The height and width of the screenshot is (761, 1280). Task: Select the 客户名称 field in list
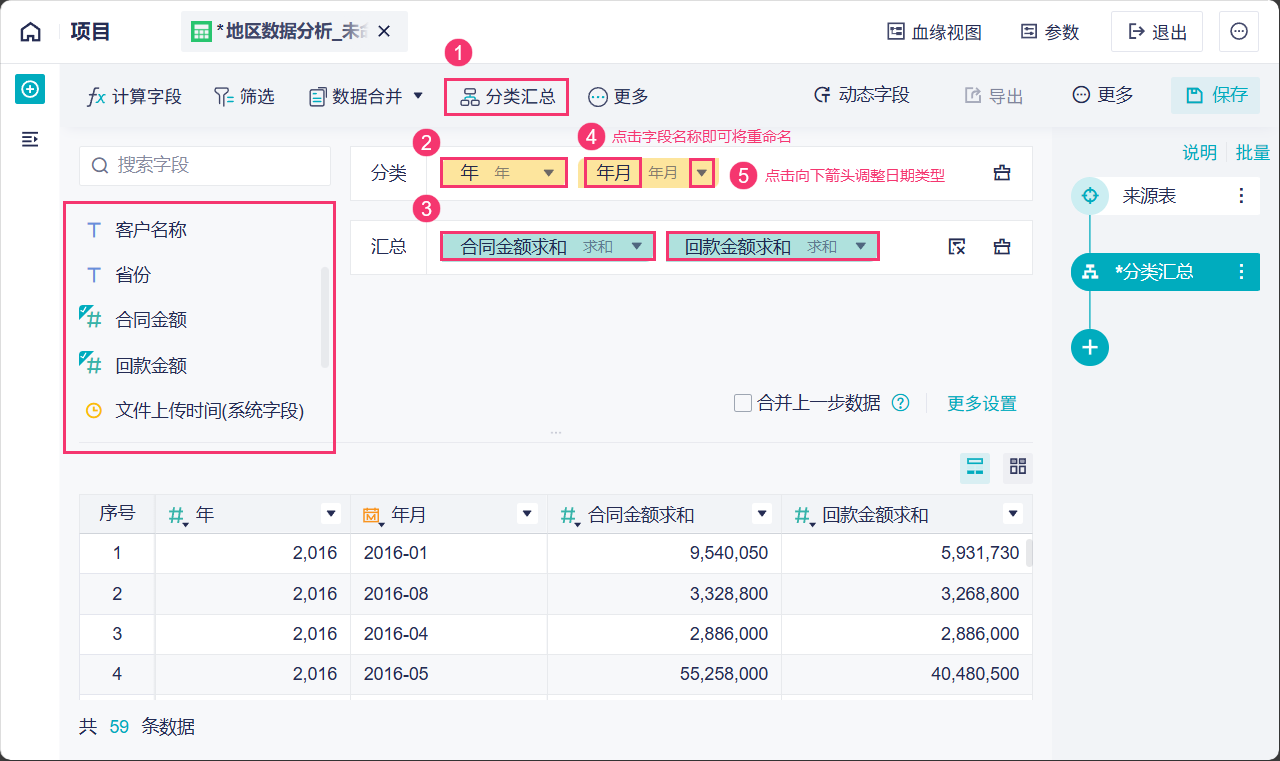point(151,230)
